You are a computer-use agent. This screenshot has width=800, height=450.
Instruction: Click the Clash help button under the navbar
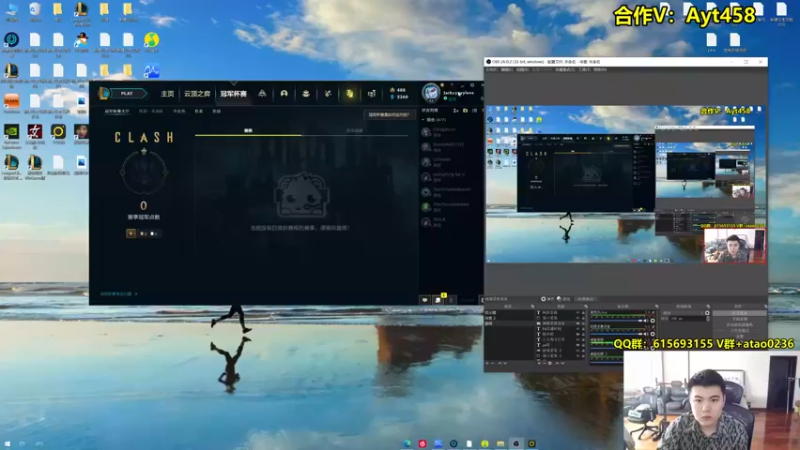[389, 115]
